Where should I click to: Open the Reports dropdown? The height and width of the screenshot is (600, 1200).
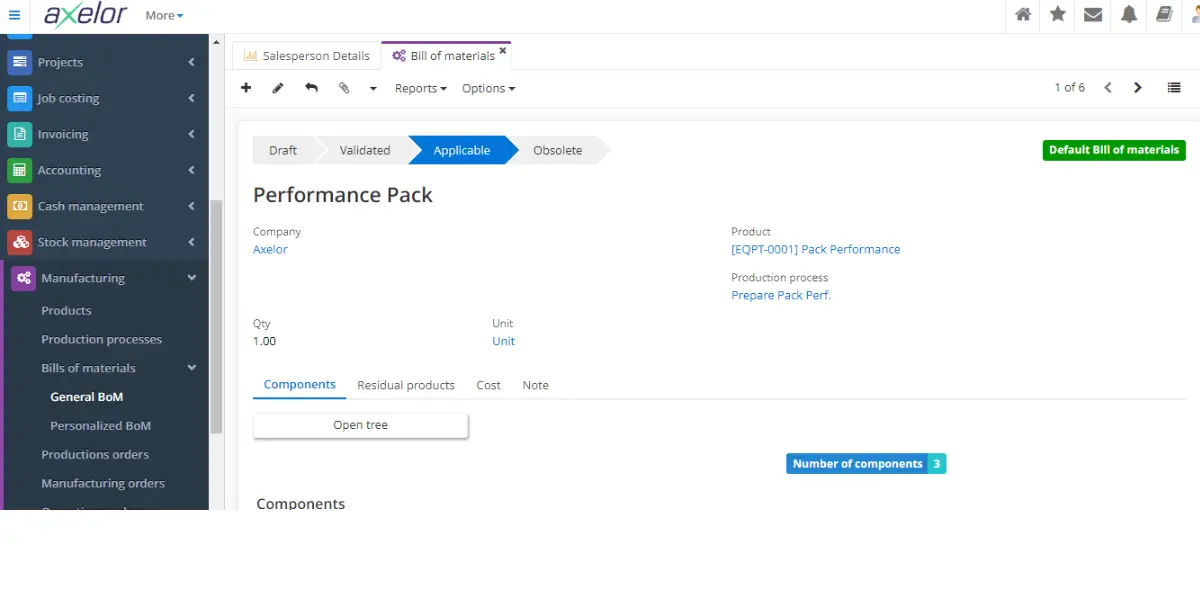tap(420, 88)
